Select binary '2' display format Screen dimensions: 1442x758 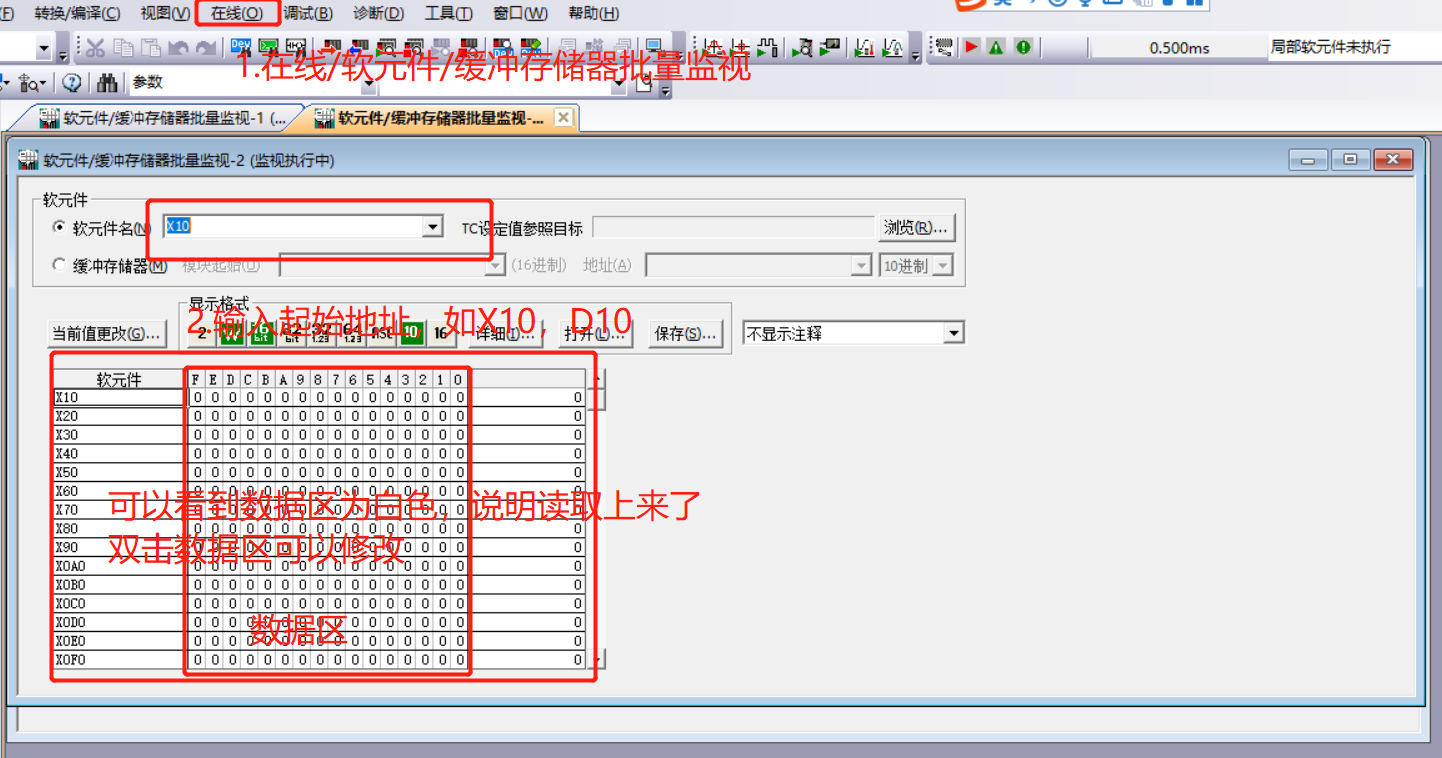pyautogui.click(x=203, y=334)
